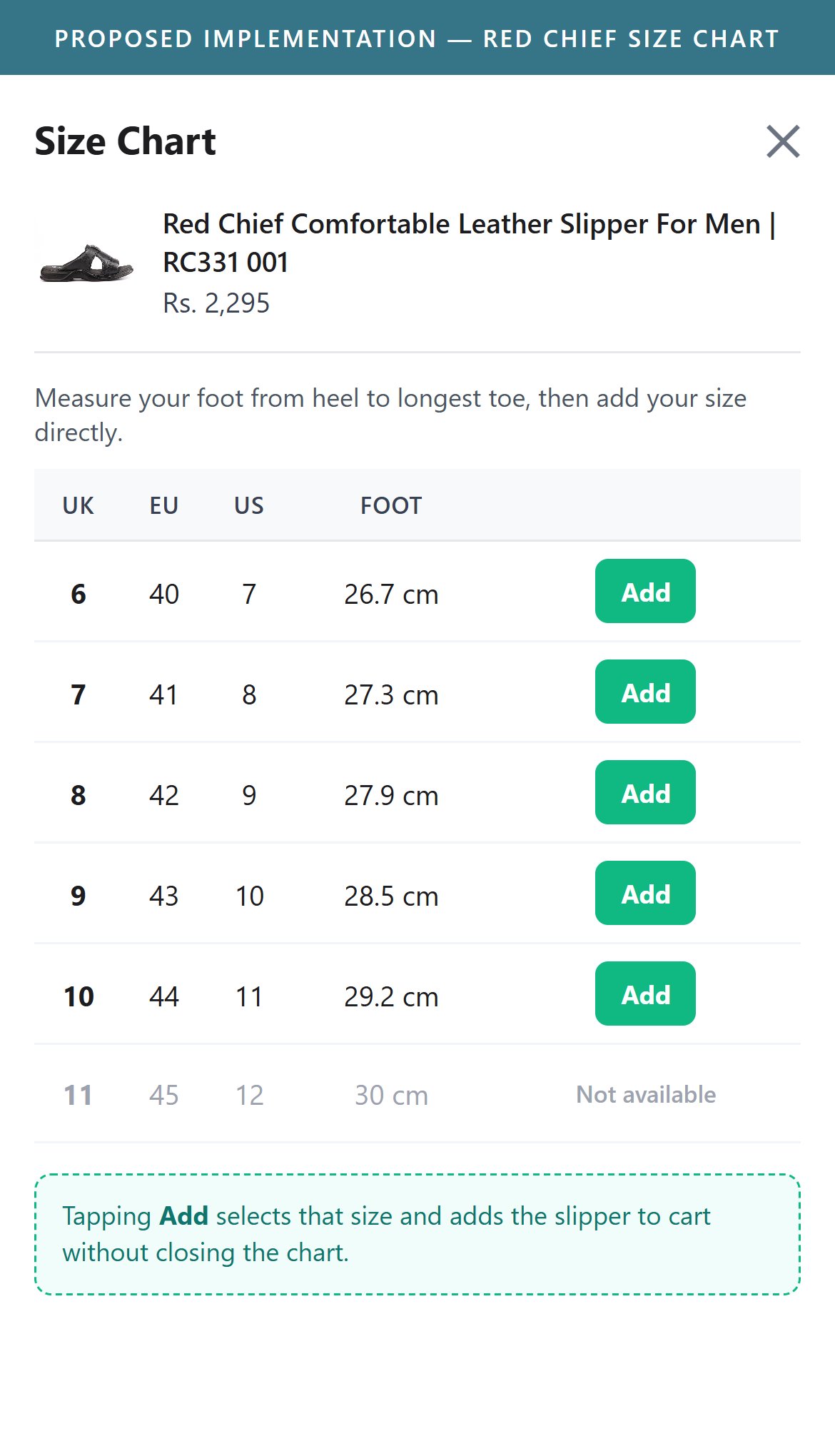
Task: Add UK size 8 to cart
Action: coord(645,792)
